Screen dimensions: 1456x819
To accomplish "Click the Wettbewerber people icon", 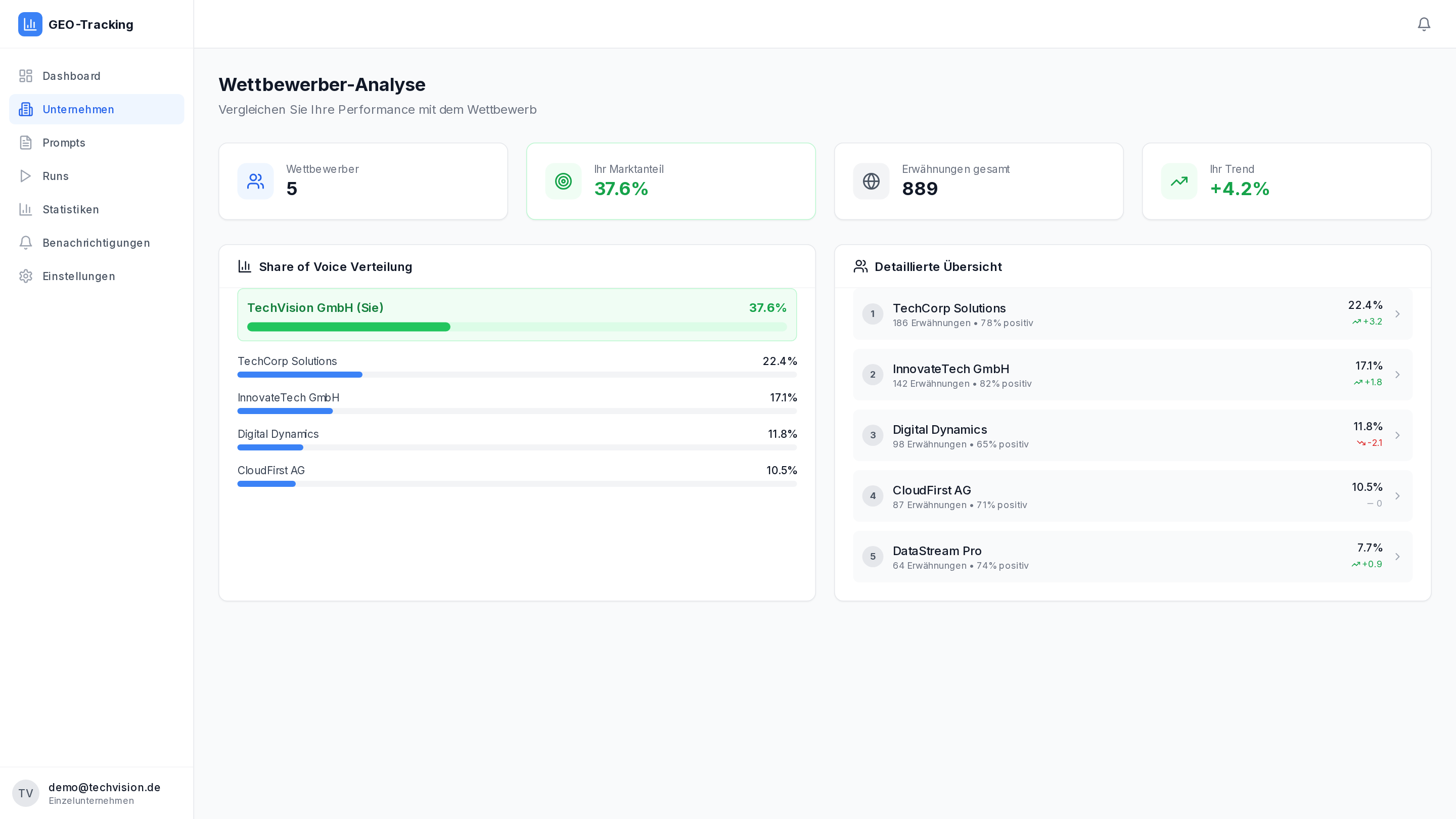I will [255, 181].
